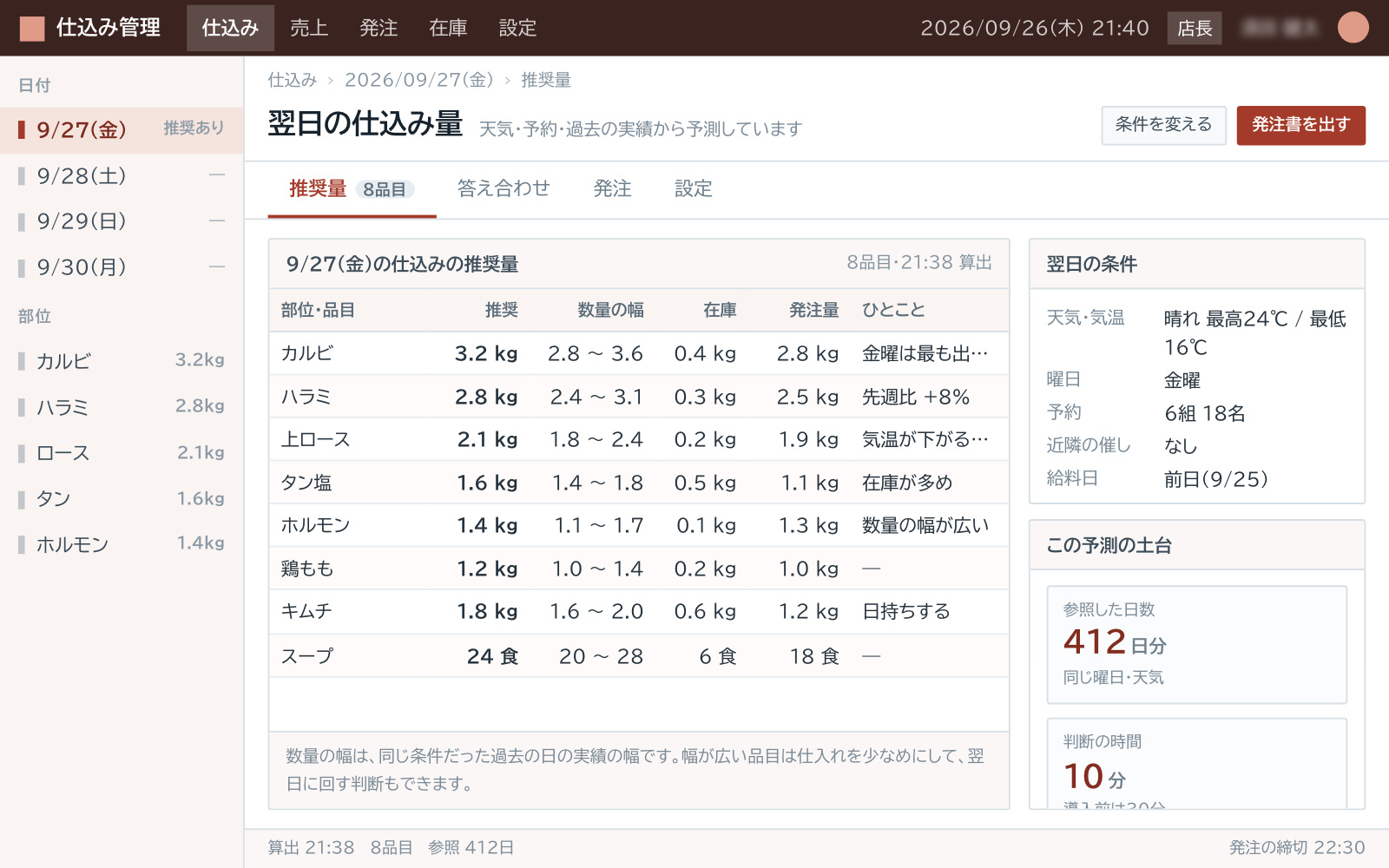This screenshot has width=1389, height=868.
Task: Click the 条件を変える button
Action: click(x=1163, y=125)
